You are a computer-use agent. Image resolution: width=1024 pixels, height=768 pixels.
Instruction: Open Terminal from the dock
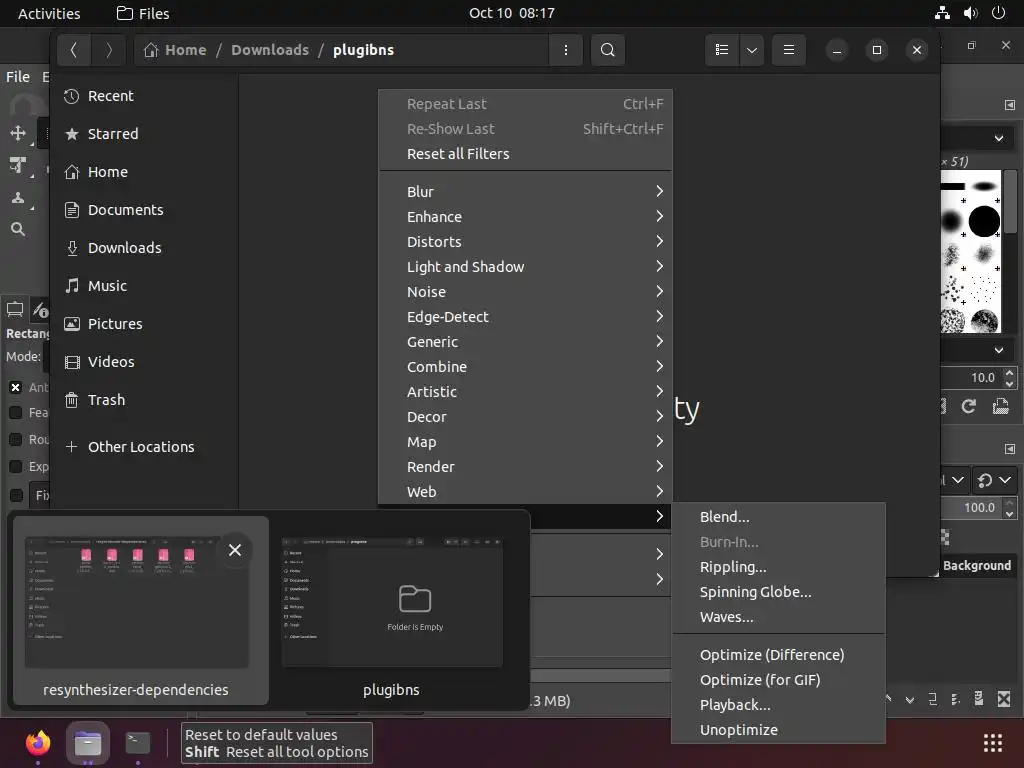point(138,743)
